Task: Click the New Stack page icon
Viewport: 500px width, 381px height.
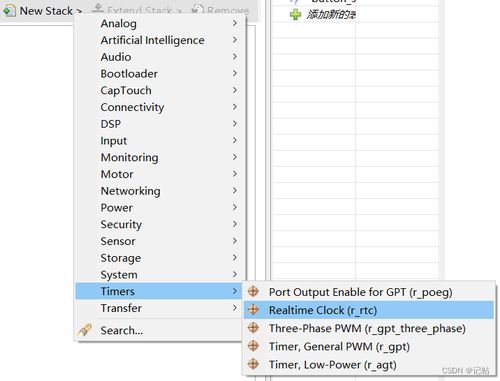Action: pyautogui.click(x=9, y=11)
